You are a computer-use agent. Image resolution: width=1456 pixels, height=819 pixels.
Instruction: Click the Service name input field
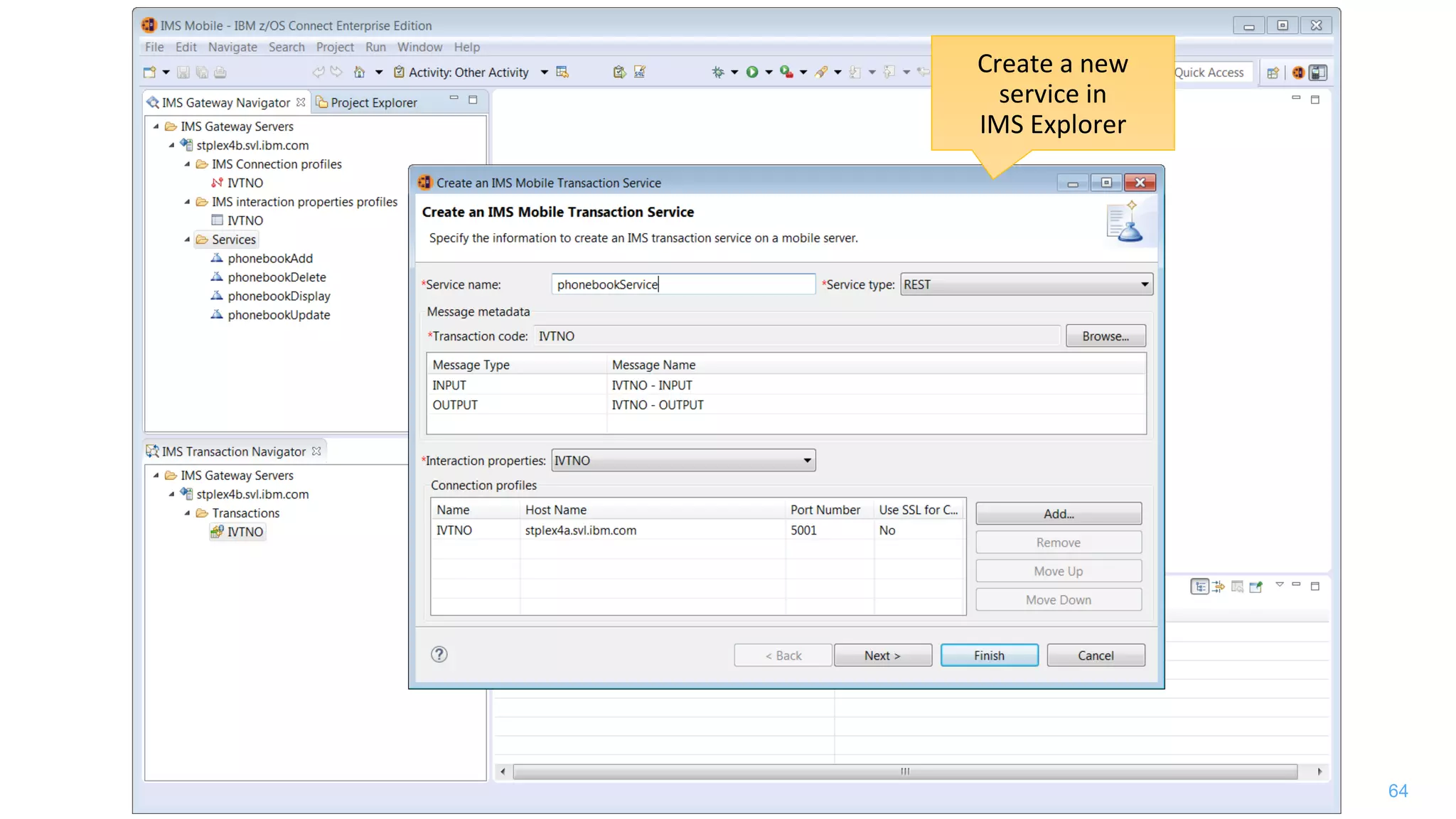682,284
